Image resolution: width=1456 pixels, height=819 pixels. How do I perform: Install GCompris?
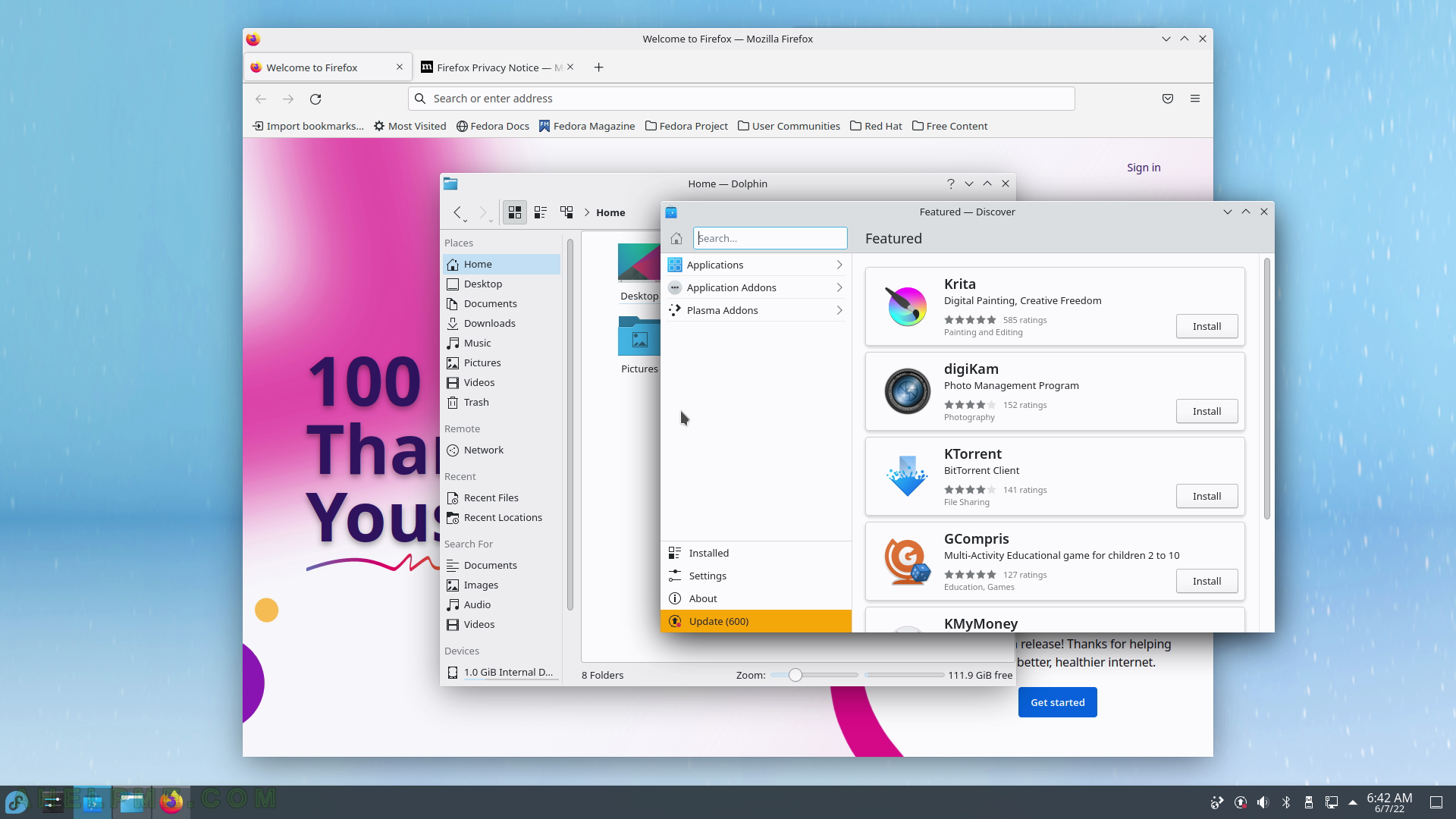1207,581
